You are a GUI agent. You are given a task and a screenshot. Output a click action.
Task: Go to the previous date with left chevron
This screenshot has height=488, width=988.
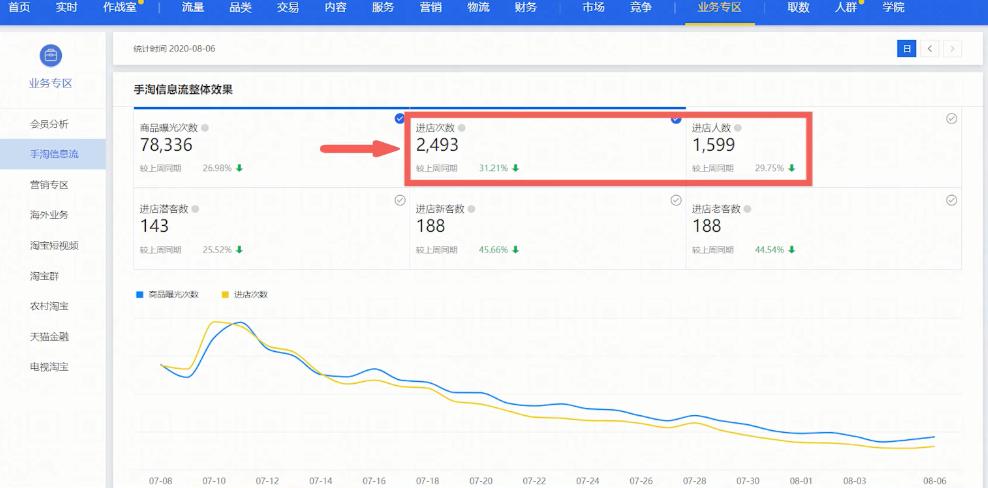pyautogui.click(x=929, y=49)
